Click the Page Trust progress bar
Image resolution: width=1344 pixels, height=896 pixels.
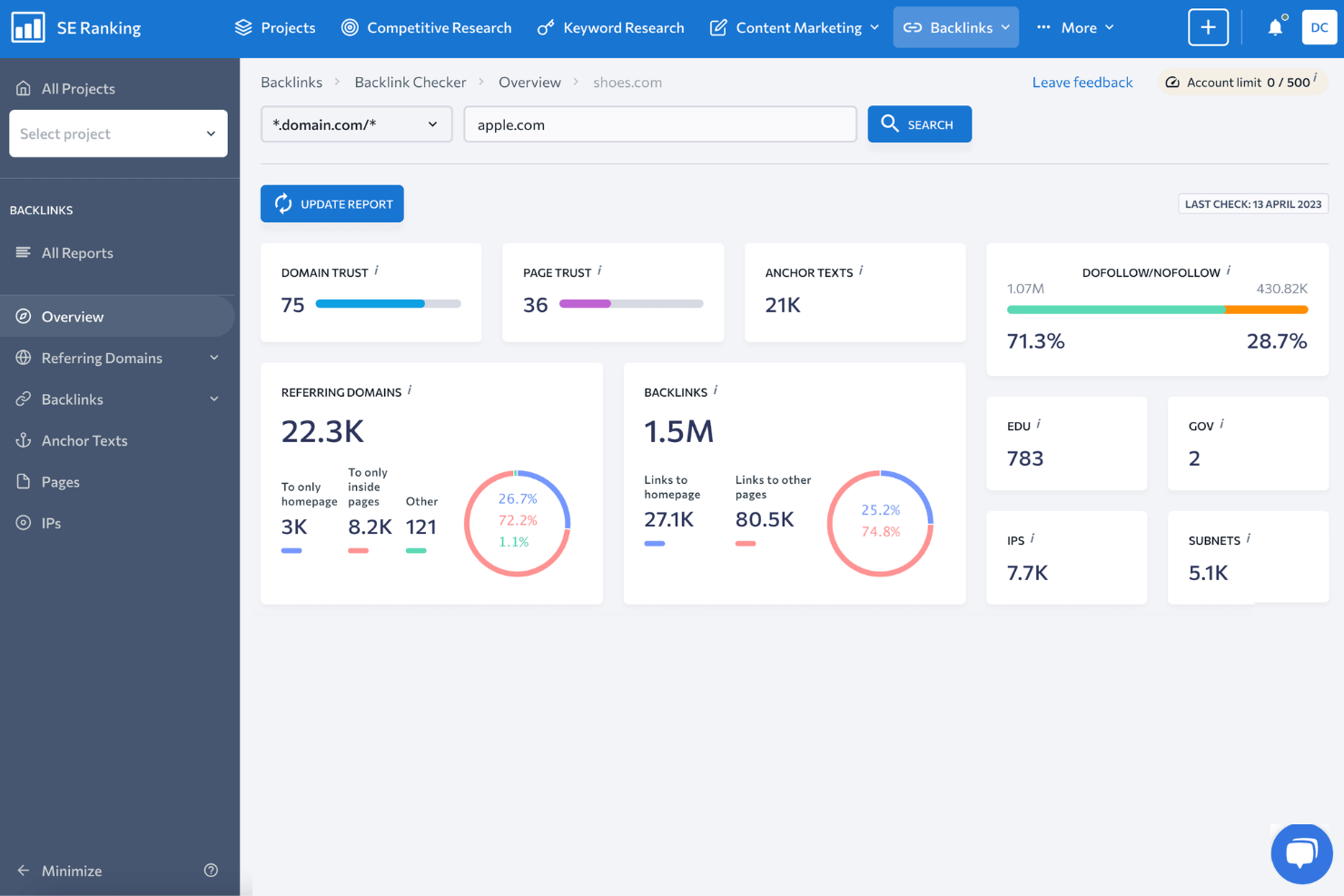(631, 303)
